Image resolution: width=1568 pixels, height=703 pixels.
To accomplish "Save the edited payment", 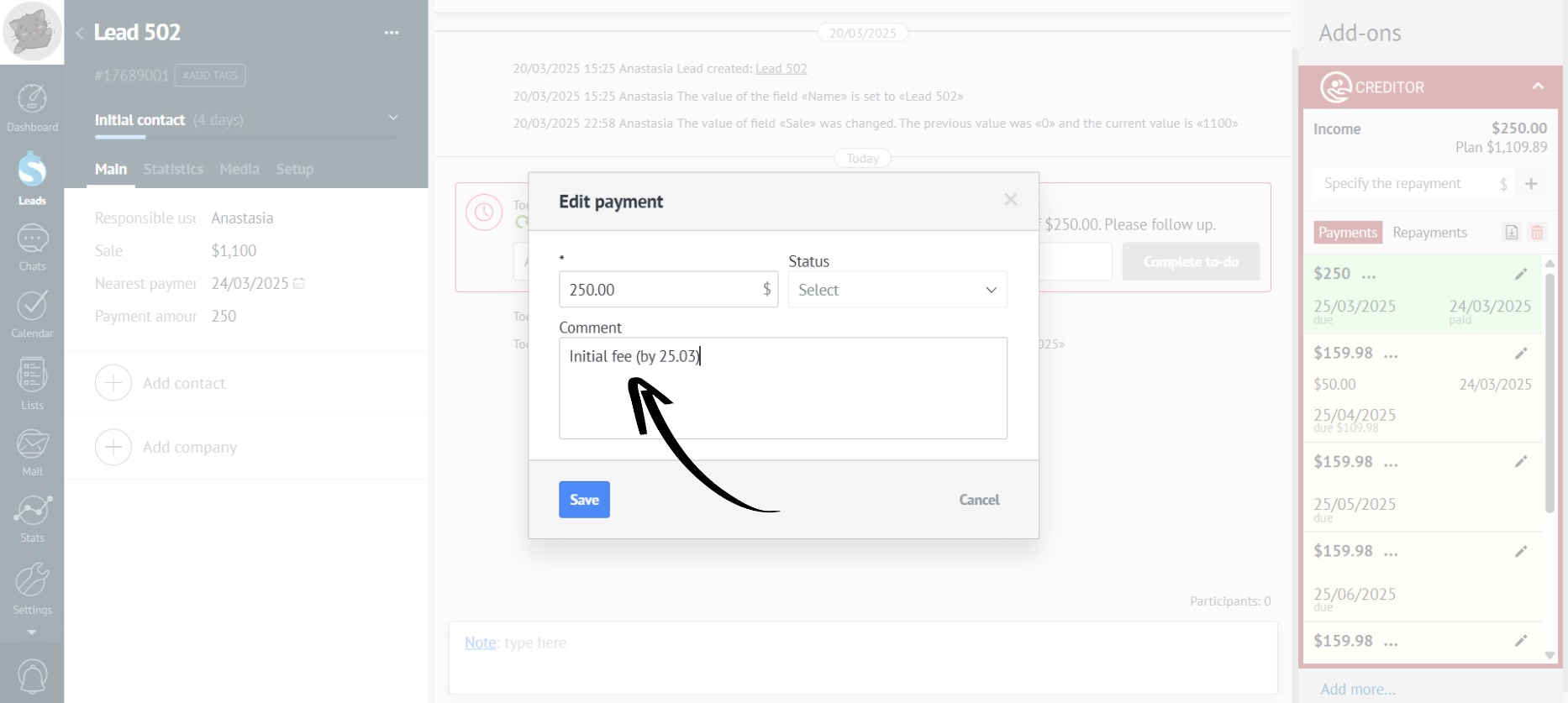I will point(584,500).
